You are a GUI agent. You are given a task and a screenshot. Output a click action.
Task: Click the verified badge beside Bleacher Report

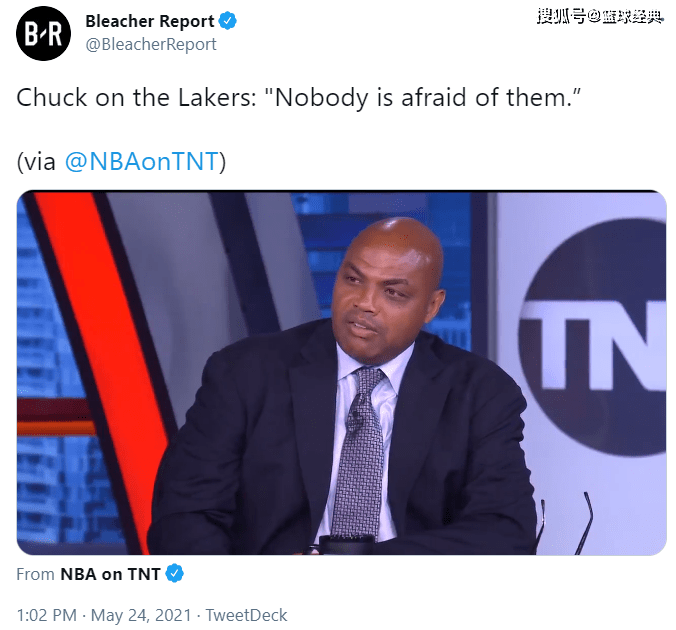[228, 21]
